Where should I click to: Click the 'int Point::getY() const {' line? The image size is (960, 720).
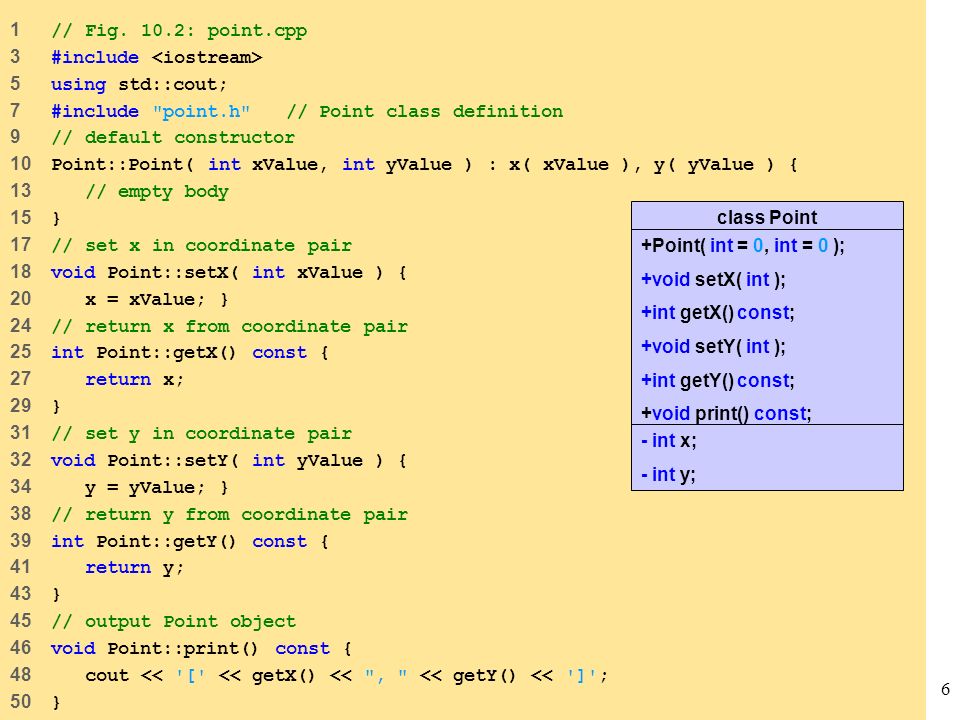pyautogui.click(x=190, y=541)
